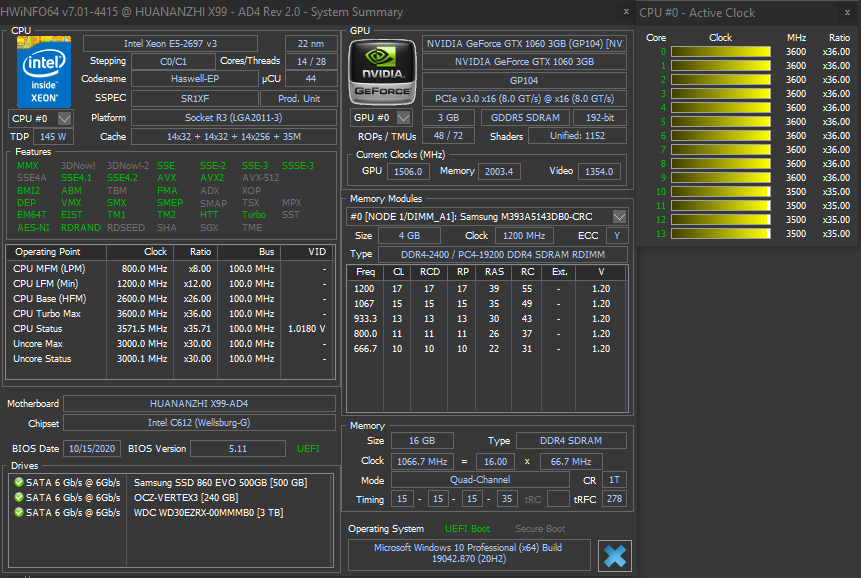Click the SR1XF SSPEC field
Viewport: 861px width, 578px height.
(194, 98)
